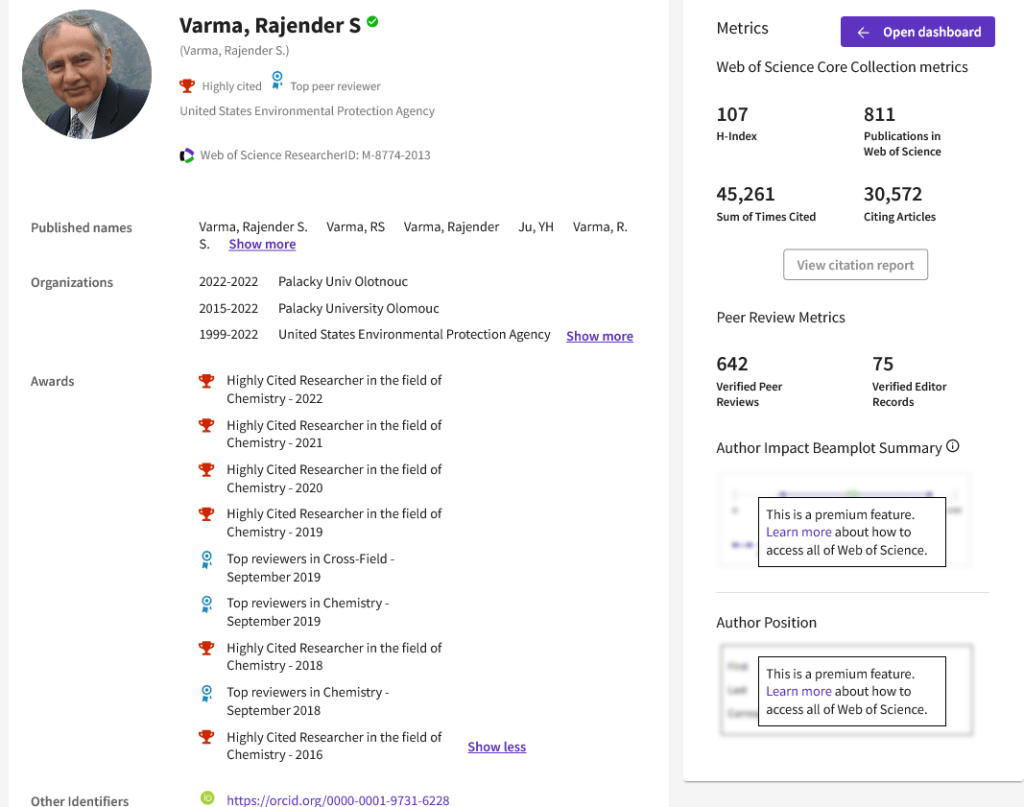Click the researcher profile photo
The width and height of the screenshot is (1024, 807).
pos(86,75)
